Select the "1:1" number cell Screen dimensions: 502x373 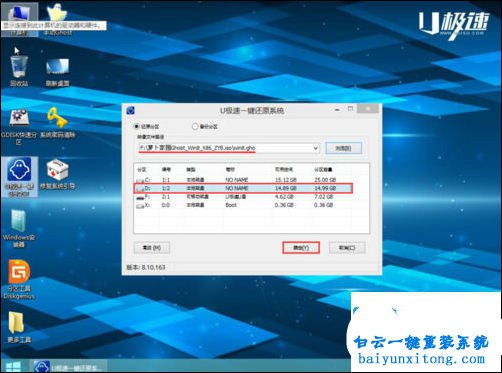tap(166, 180)
